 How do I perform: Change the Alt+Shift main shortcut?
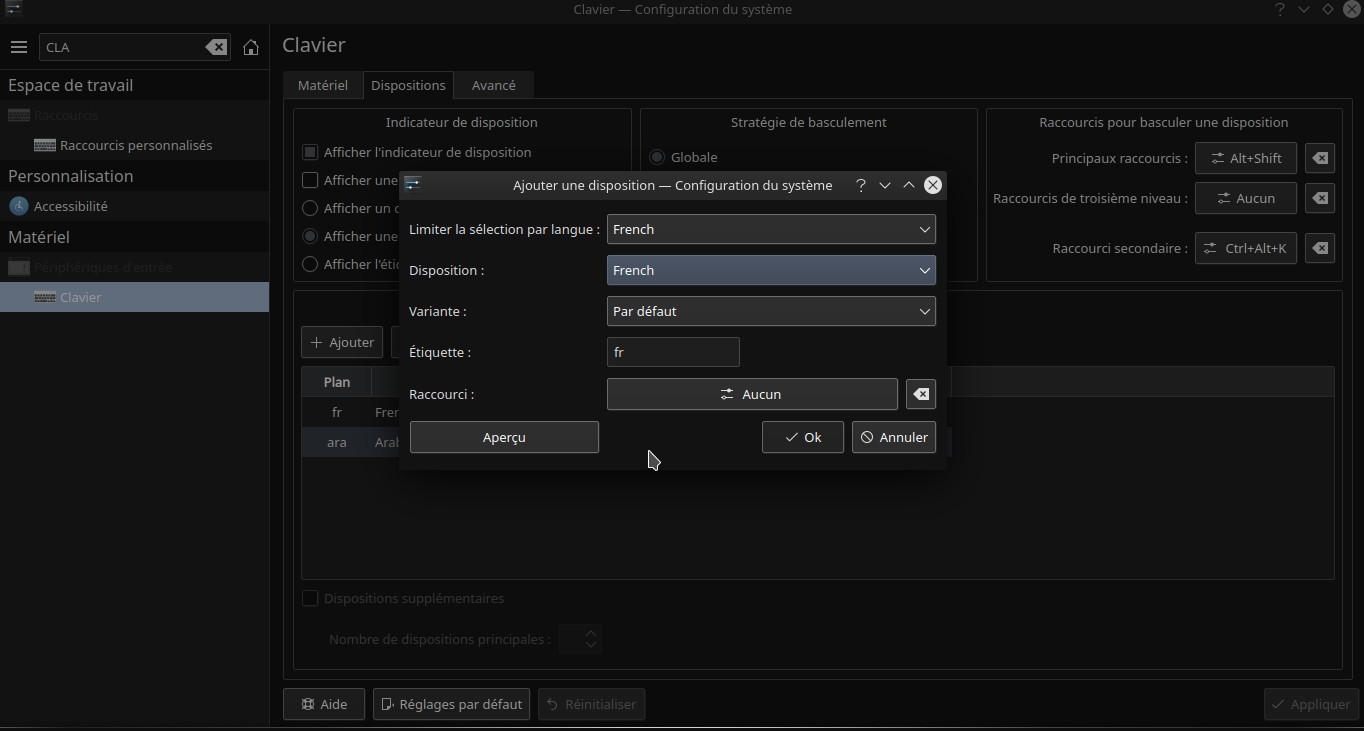(1246, 158)
